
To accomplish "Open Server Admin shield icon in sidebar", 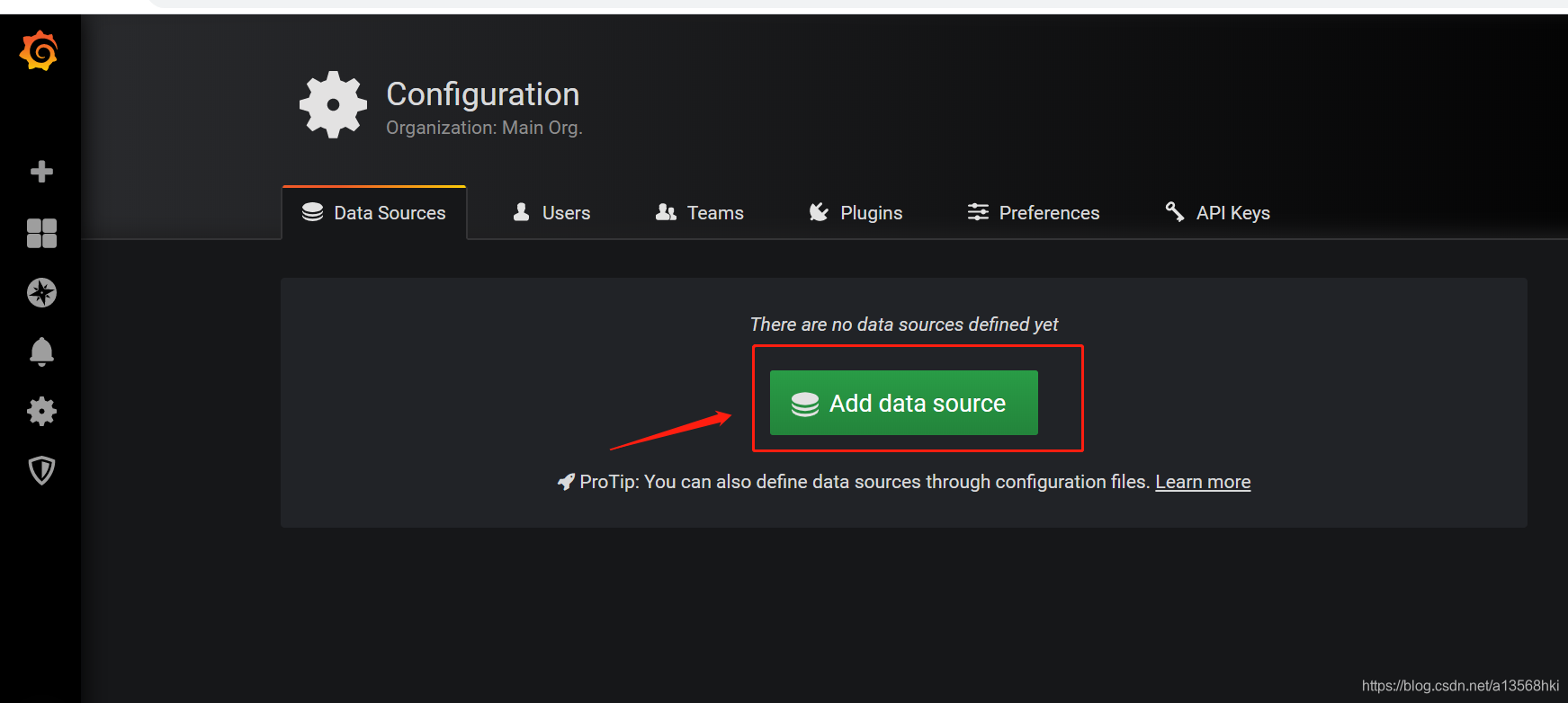I will [41, 470].
